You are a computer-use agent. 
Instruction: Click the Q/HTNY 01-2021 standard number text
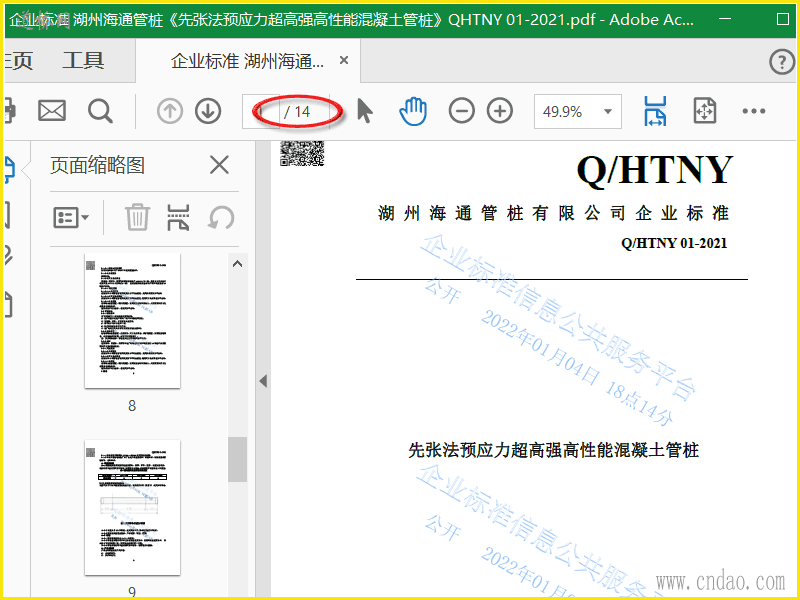pos(673,243)
